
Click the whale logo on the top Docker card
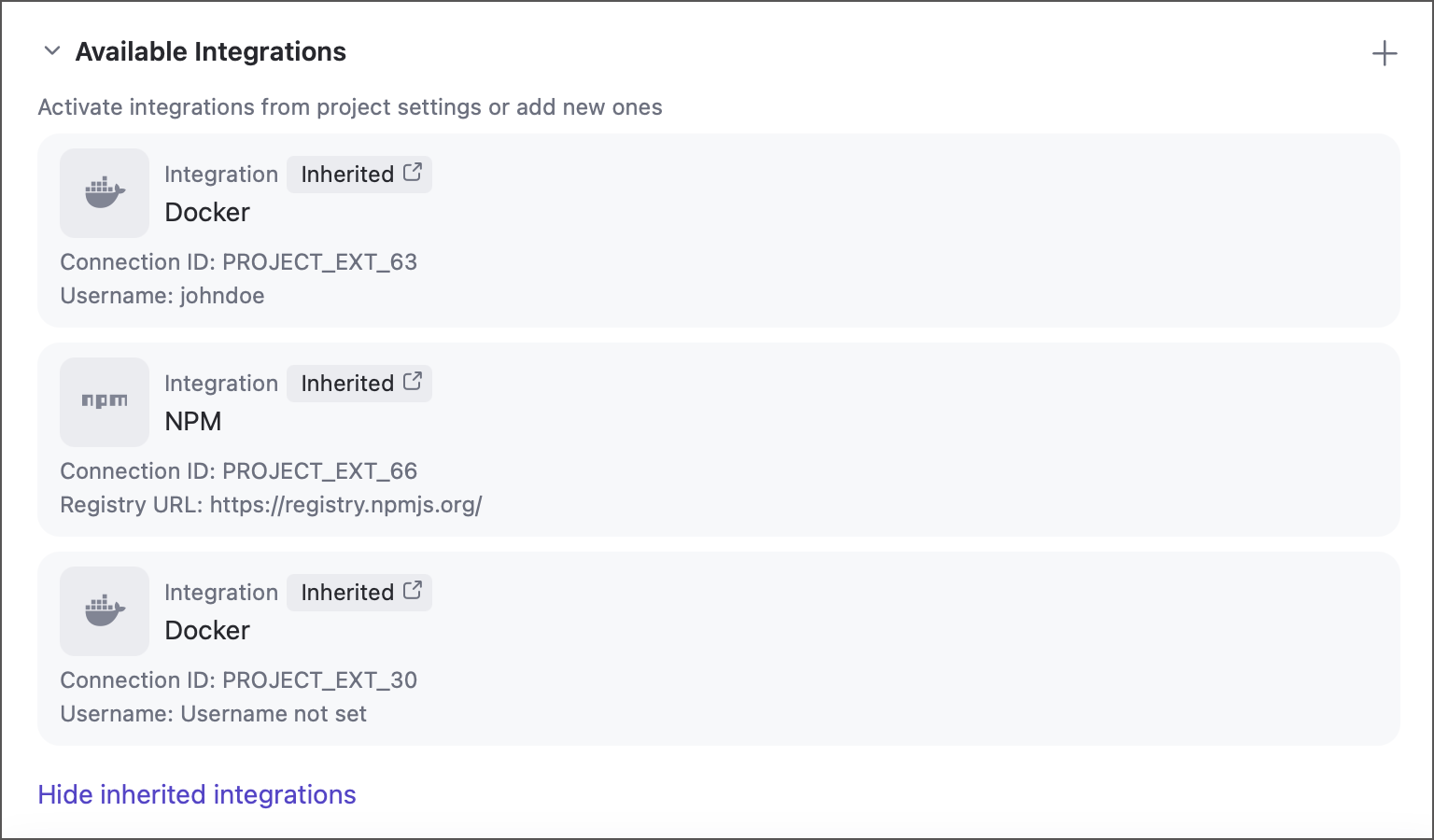coord(104,193)
